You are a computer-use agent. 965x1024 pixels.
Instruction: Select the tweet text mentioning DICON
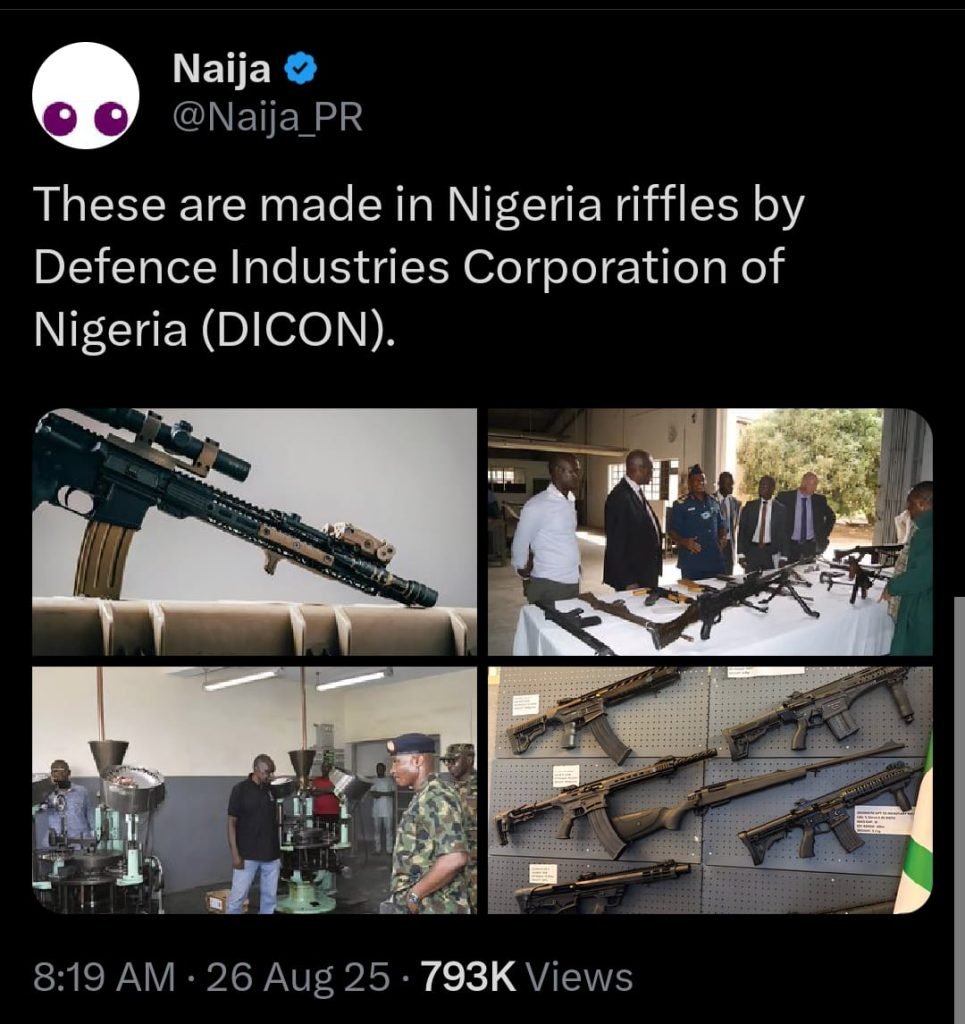400,260
